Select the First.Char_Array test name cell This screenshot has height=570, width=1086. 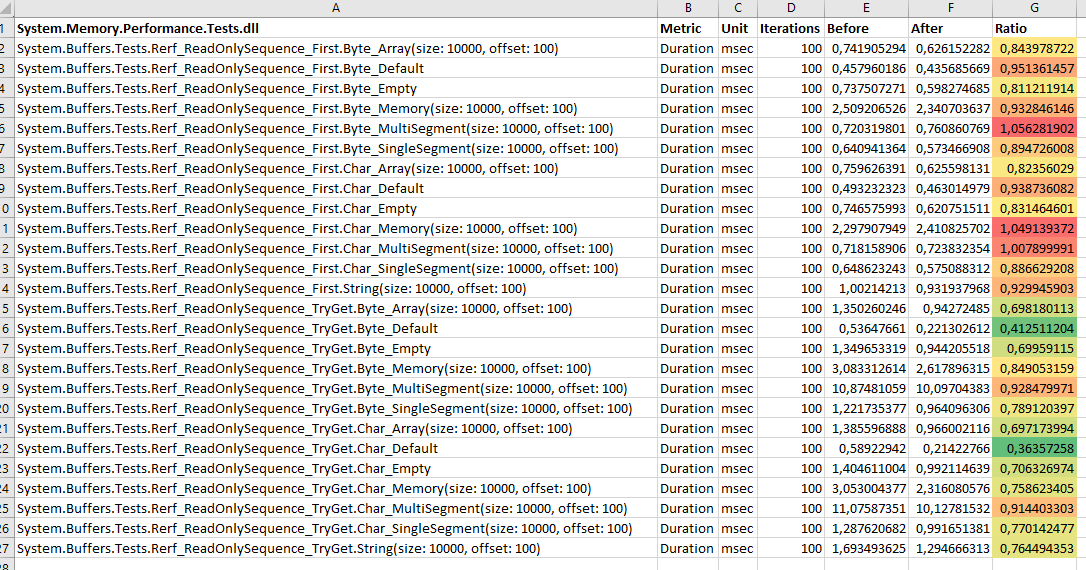point(336,168)
